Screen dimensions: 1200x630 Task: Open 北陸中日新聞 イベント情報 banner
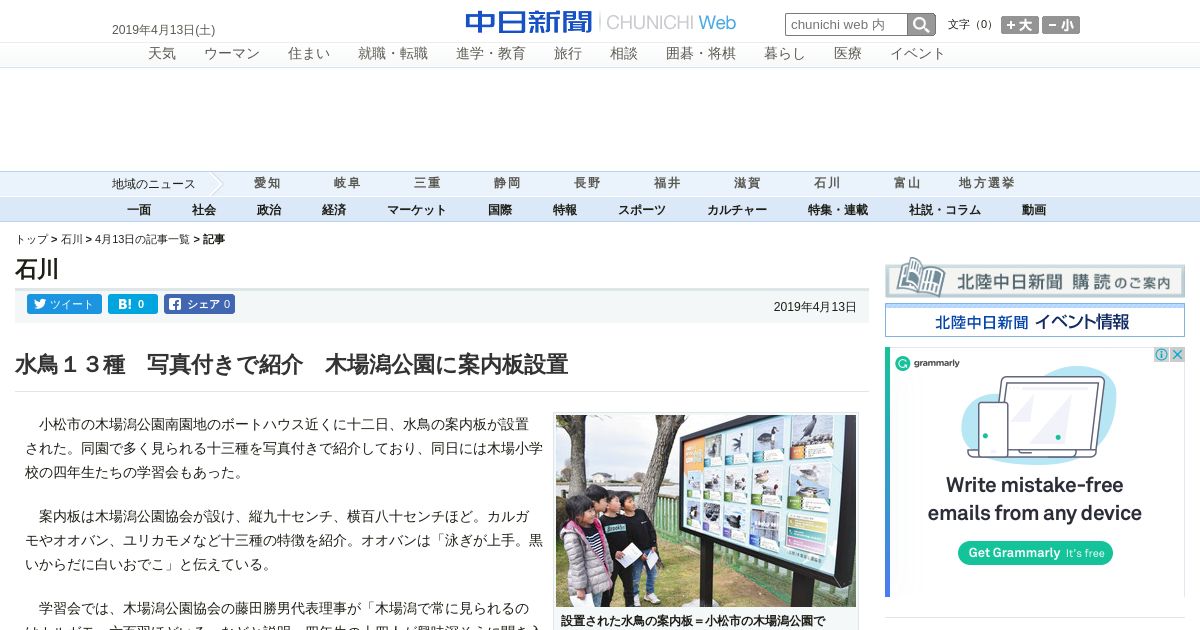click(x=1035, y=321)
